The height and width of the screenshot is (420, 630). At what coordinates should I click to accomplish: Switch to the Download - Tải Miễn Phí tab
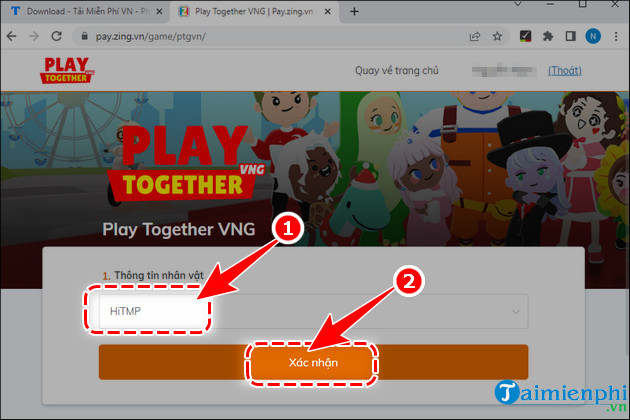[x=86, y=11]
